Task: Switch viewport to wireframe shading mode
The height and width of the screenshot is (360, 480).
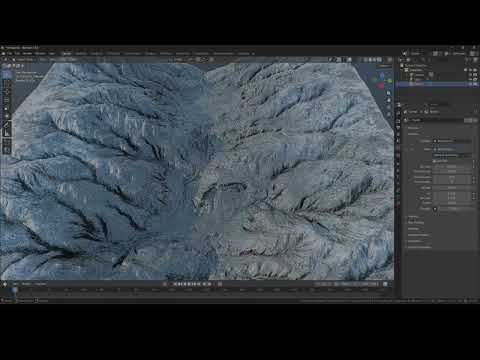Action: [366, 60]
